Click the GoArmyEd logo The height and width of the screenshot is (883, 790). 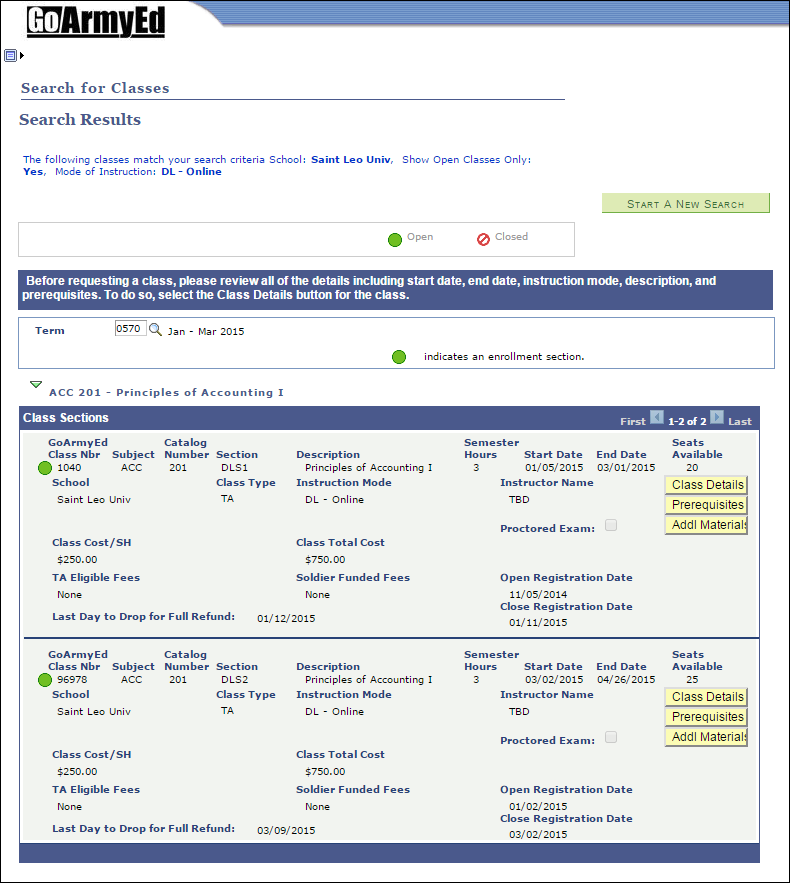pos(96,22)
